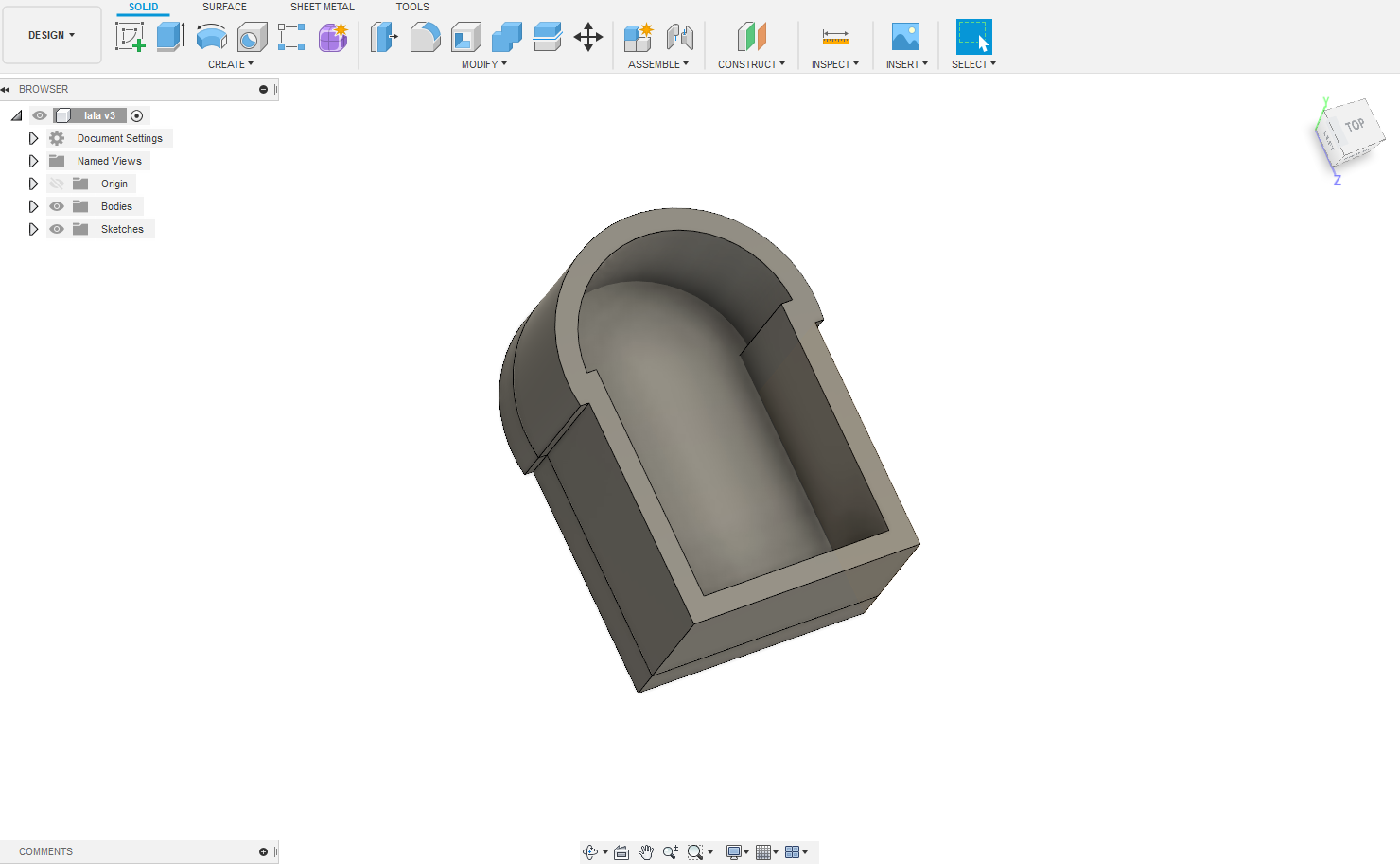Expand Origin node

(x=33, y=184)
